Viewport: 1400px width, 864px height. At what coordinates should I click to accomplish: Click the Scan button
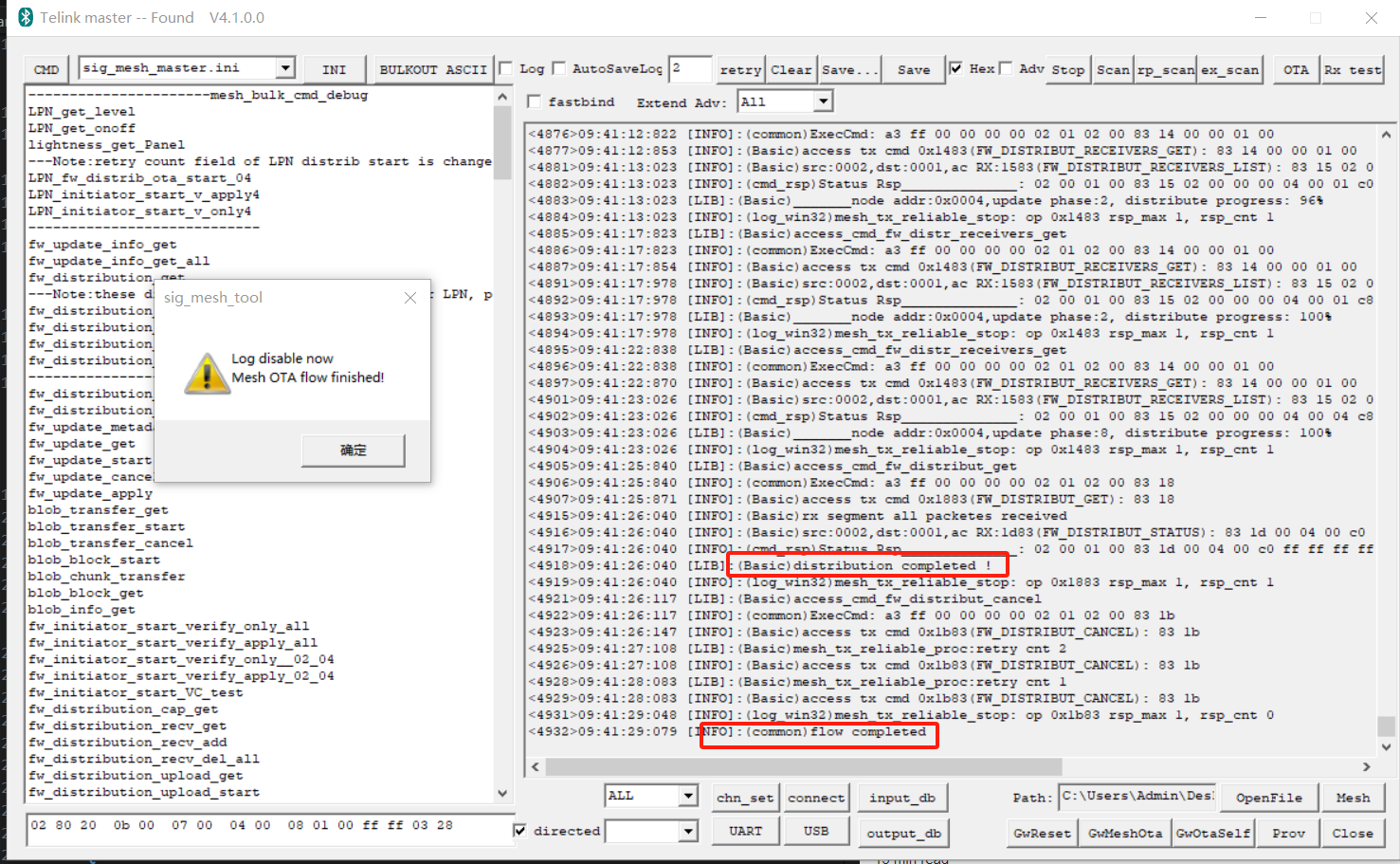pyautogui.click(x=1113, y=69)
